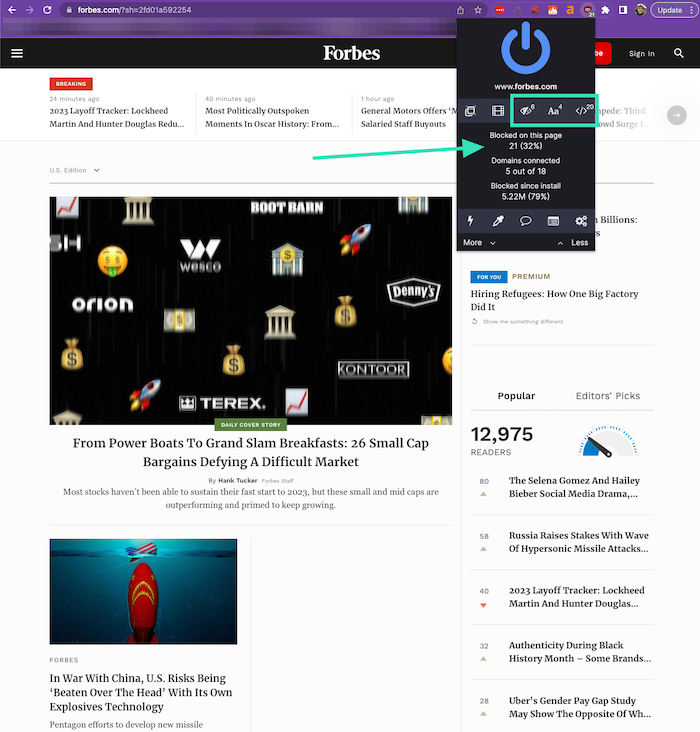The image size is (700, 732).
Task: Go forward in browser history
Action: coord(29,10)
